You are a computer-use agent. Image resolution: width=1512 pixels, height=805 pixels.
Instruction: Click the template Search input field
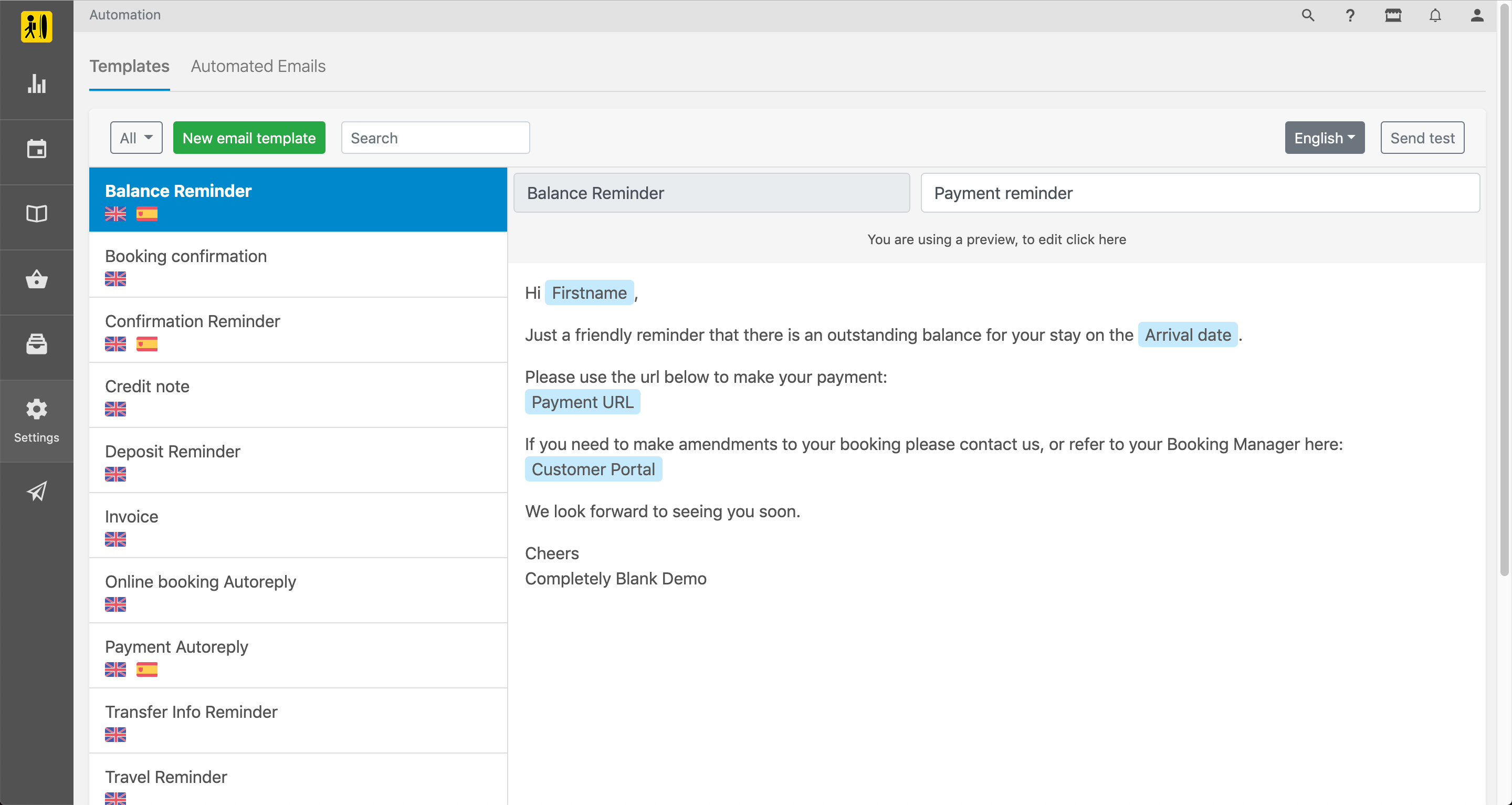(435, 138)
